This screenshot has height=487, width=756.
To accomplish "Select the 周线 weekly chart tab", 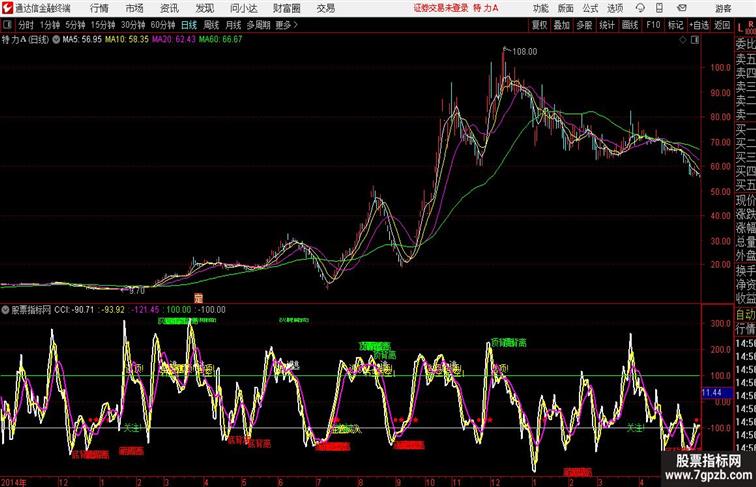I will tap(211, 25).
